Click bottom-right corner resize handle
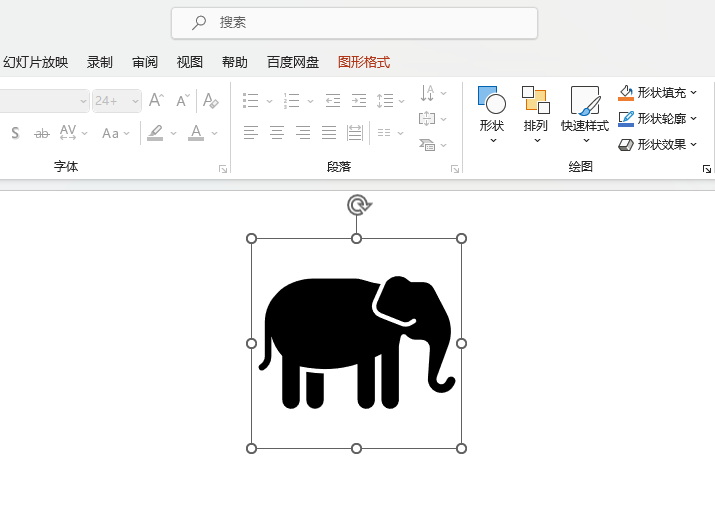Viewport: 715px width, 528px height. 461,448
